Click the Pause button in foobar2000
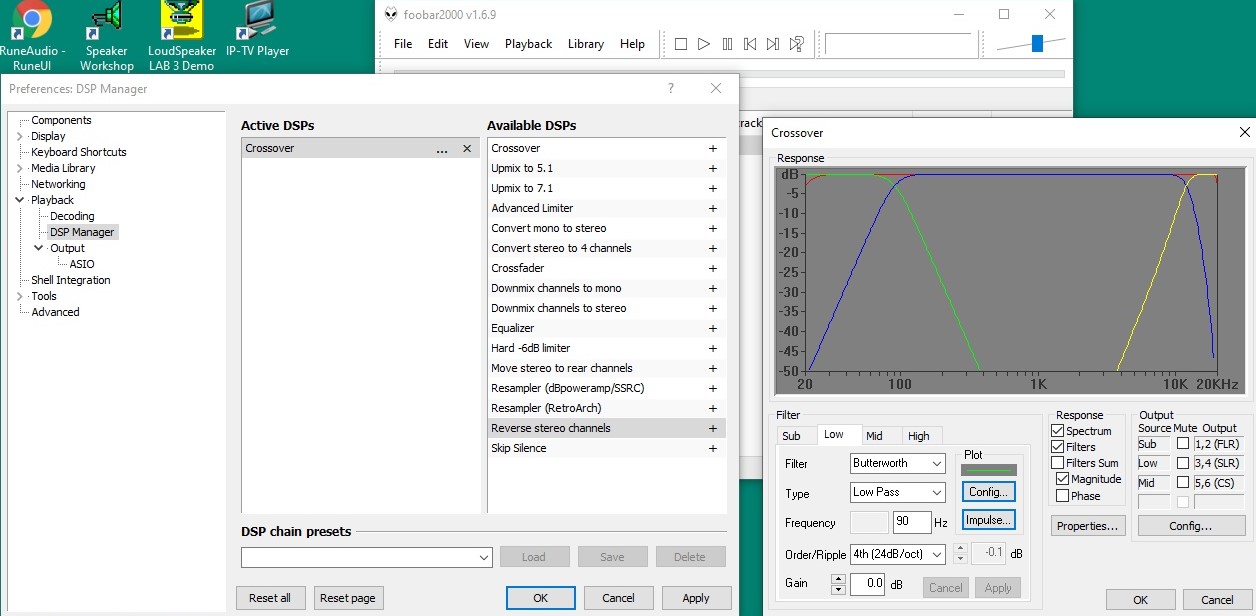Screen dimensions: 1256x616 pos(727,44)
